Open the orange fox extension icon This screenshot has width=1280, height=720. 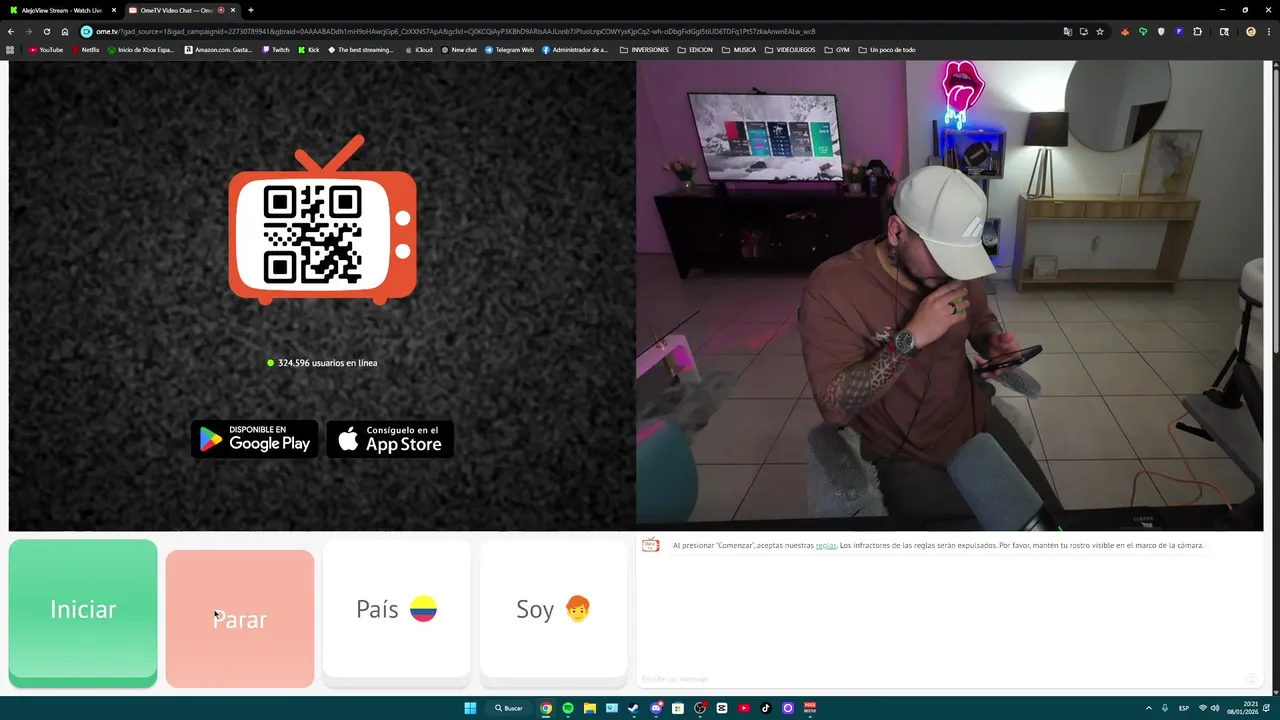pyautogui.click(x=1125, y=32)
